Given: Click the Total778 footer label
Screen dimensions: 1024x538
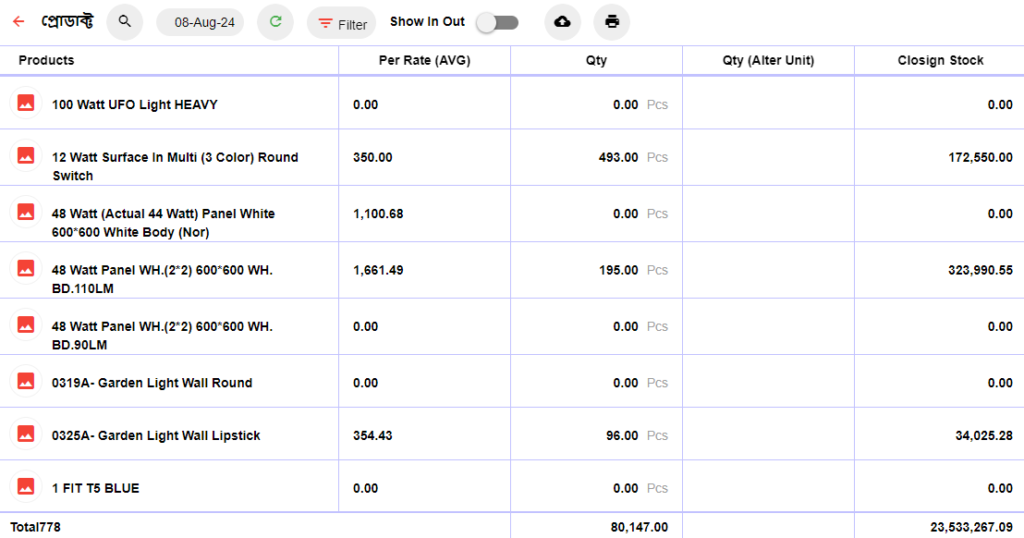Looking at the screenshot, I should click(x=35, y=527).
